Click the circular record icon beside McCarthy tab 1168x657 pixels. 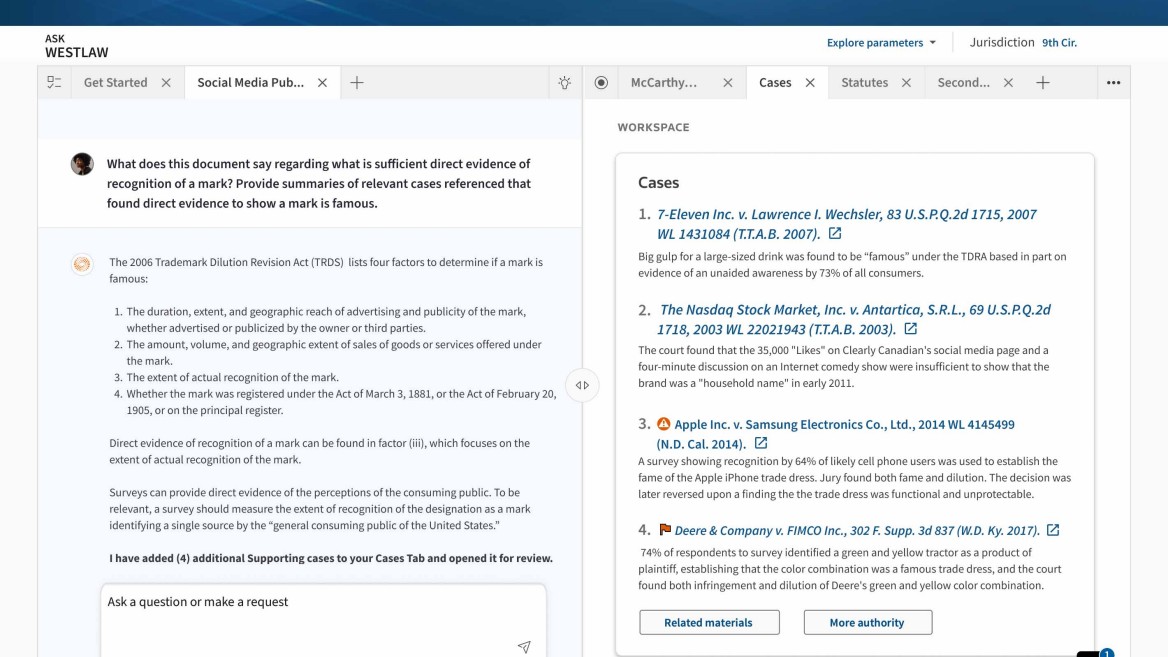[x=601, y=83]
